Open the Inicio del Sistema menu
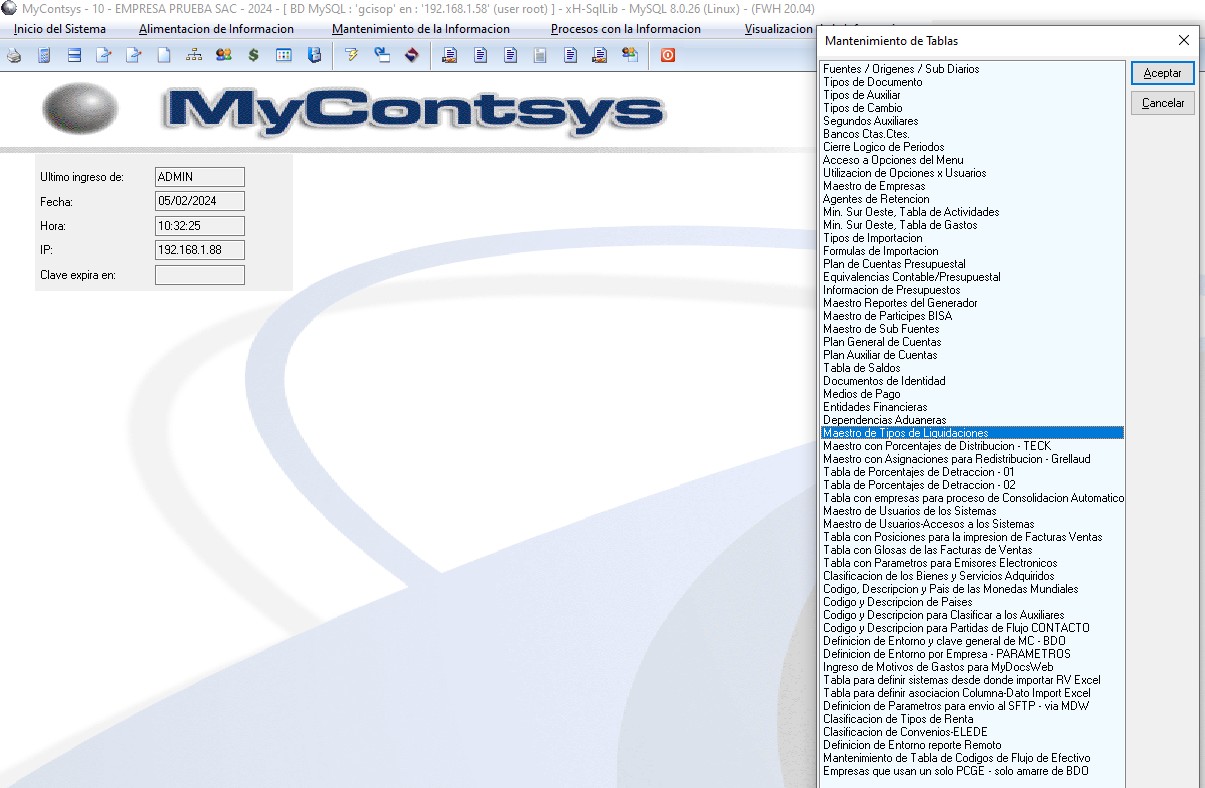The image size is (1205, 788). (x=60, y=29)
